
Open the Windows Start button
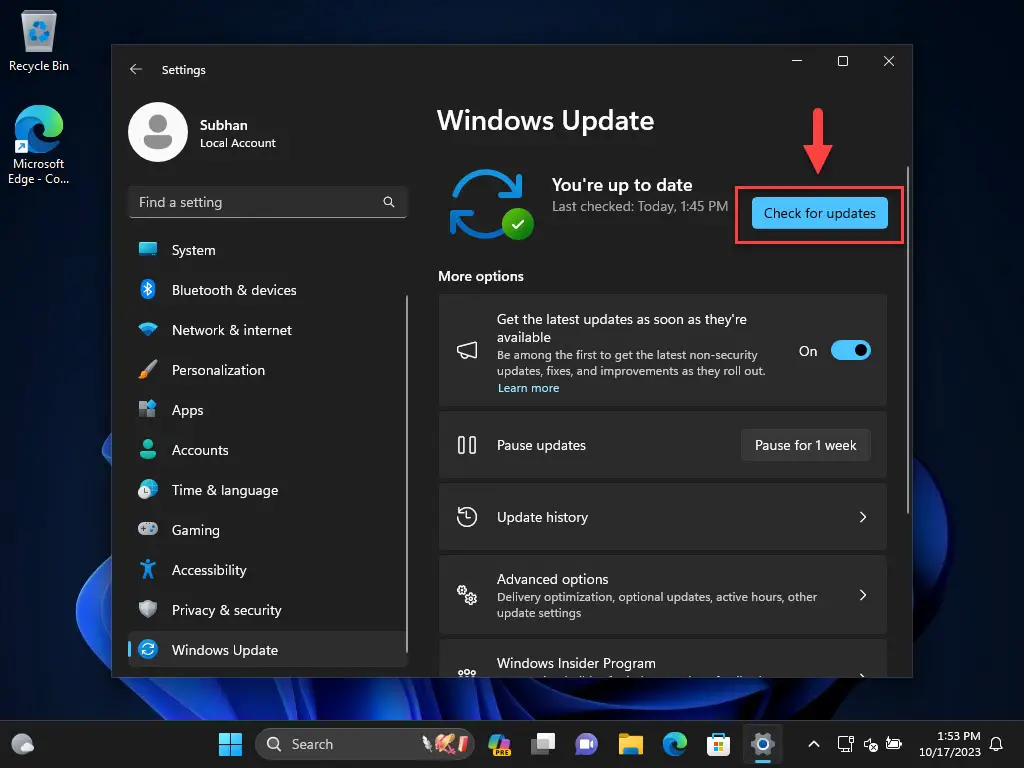pyautogui.click(x=230, y=744)
